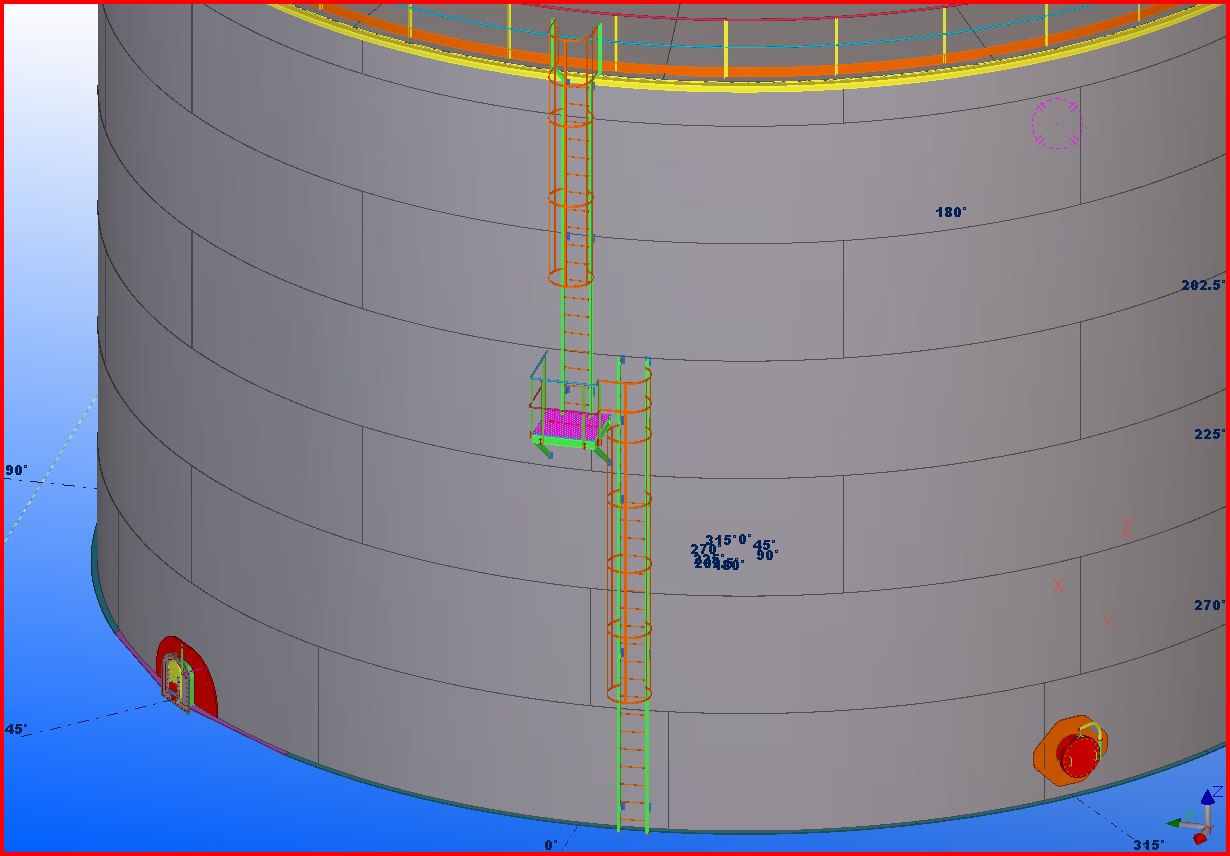
Task: Click the "90°" label on the left dashed gridline
Action: (16, 470)
